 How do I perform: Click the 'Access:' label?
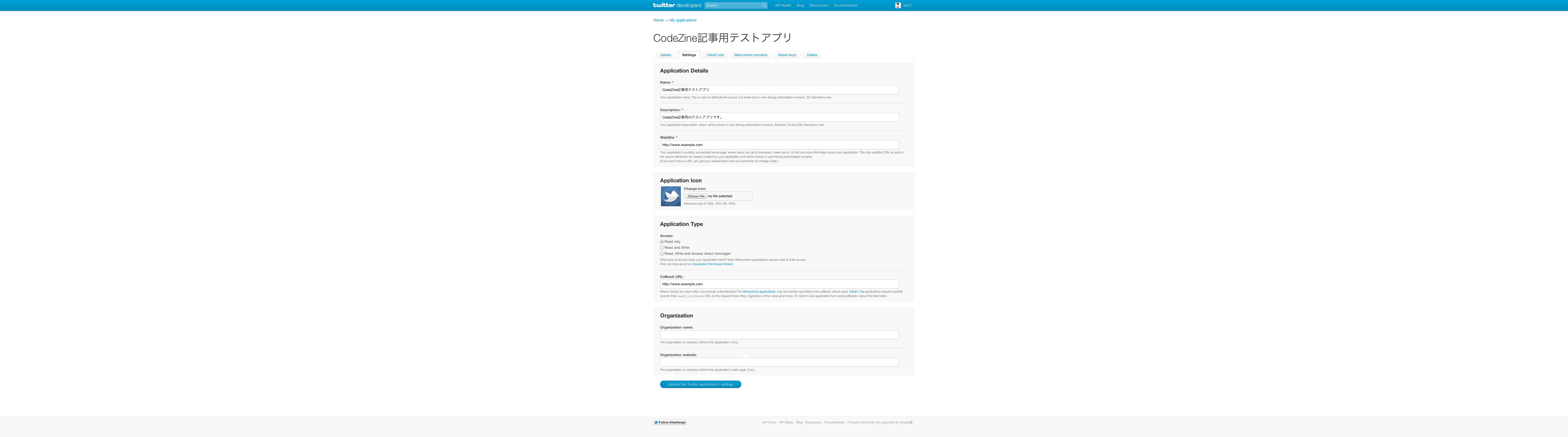pyautogui.click(x=666, y=236)
